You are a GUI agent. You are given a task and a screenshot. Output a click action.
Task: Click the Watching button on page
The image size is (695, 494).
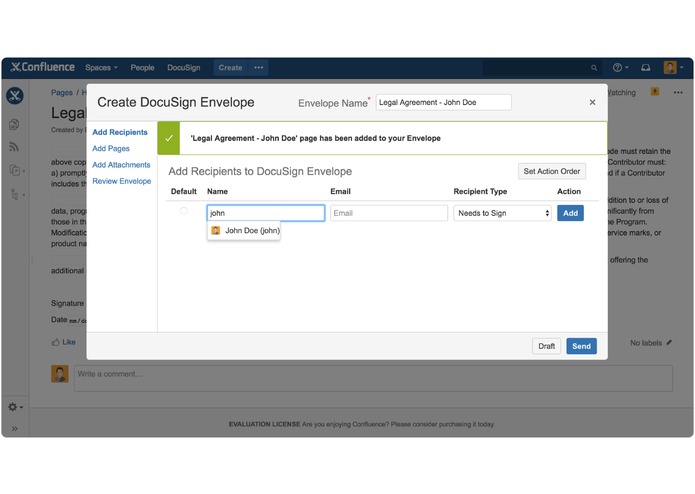click(621, 93)
